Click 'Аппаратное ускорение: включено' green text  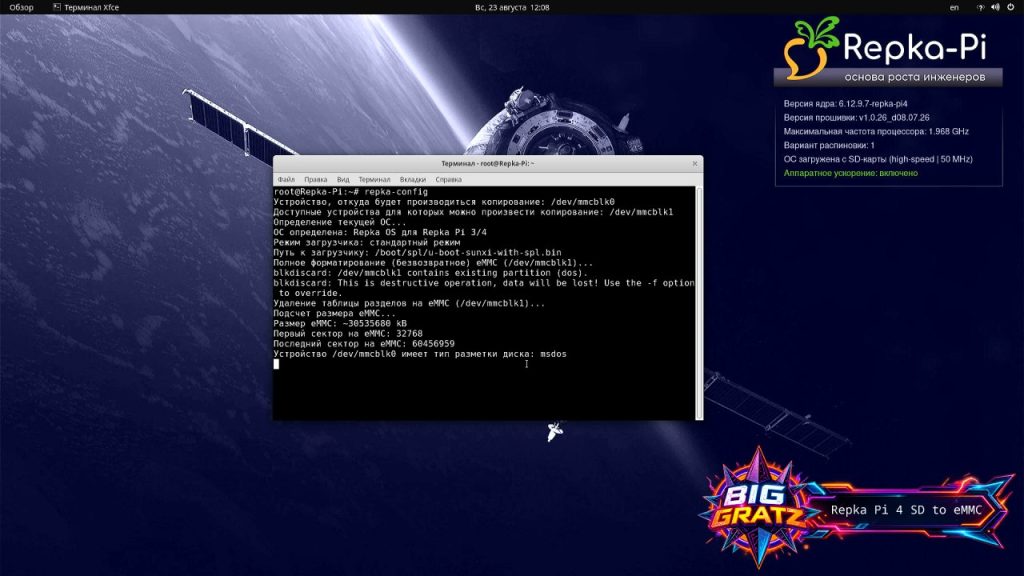(850, 173)
